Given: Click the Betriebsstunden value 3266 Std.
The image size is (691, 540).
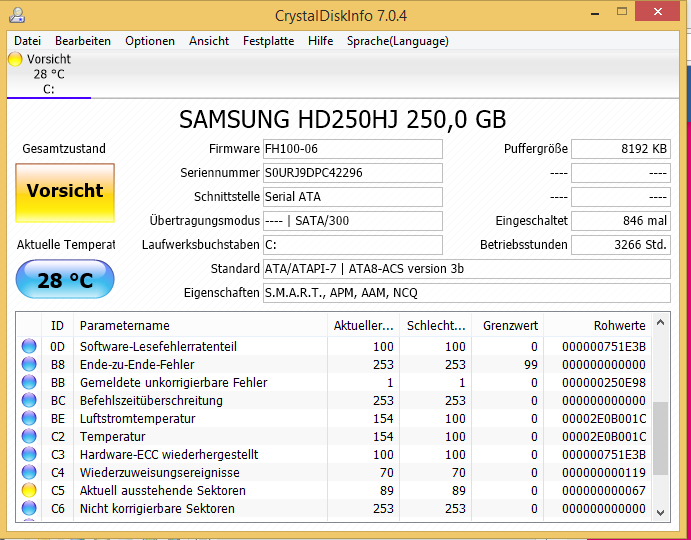Looking at the screenshot, I should click(621, 245).
